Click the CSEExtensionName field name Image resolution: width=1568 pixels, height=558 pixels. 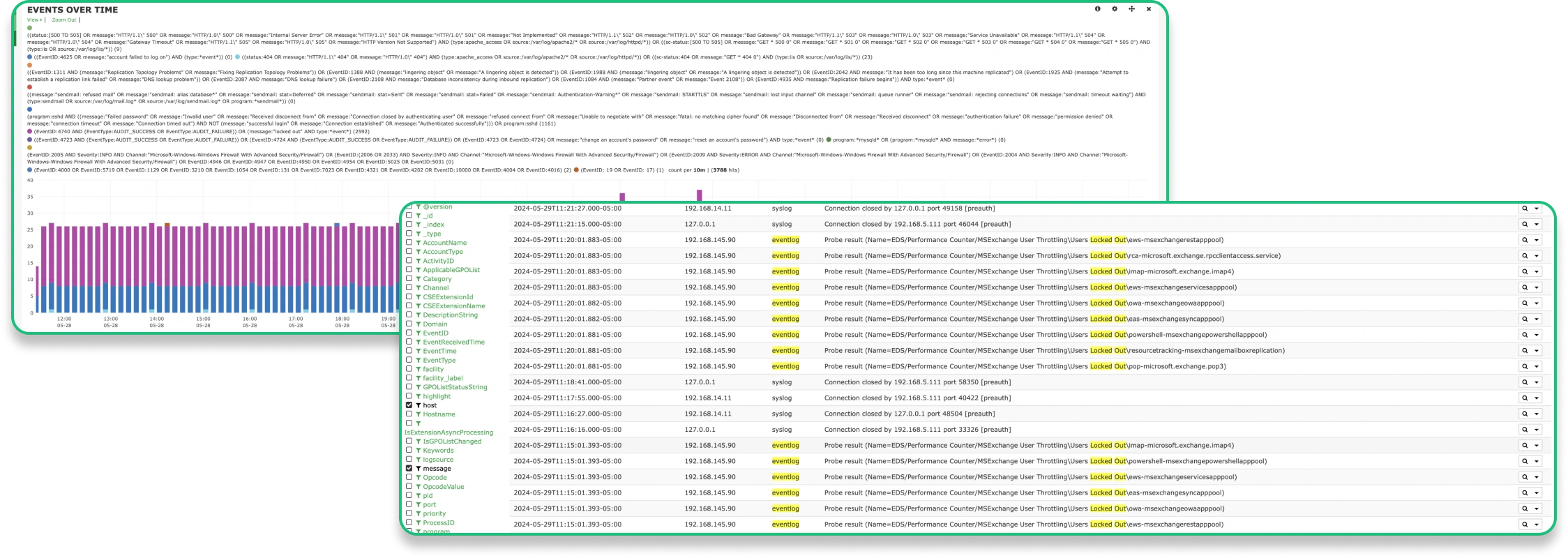(453, 306)
